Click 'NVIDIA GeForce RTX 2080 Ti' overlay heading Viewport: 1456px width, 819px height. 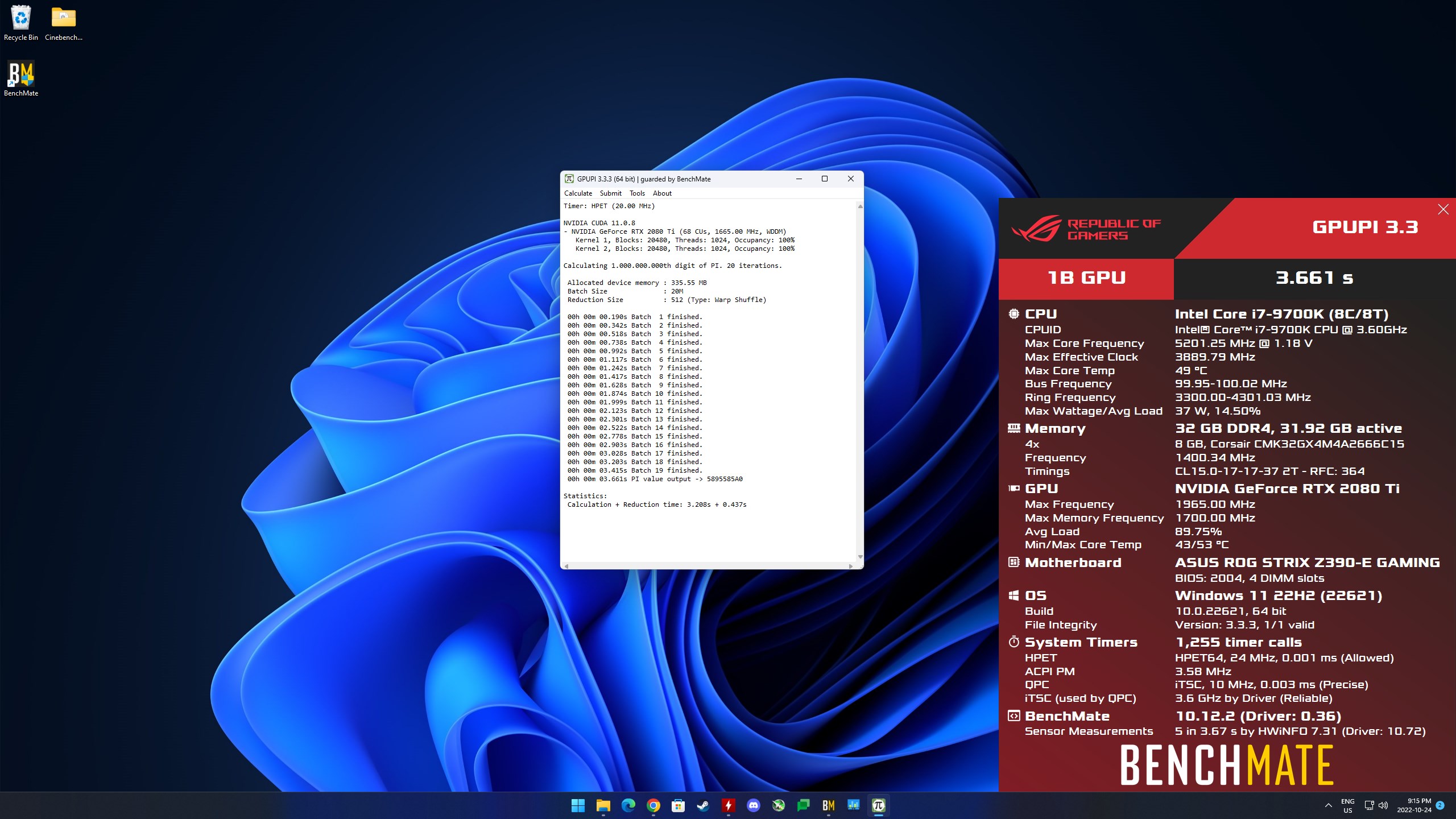[1287, 489]
